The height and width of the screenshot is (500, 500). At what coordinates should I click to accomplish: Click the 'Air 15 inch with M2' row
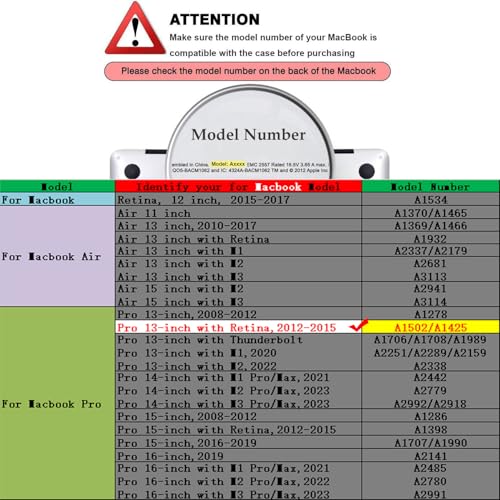click(238, 289)
